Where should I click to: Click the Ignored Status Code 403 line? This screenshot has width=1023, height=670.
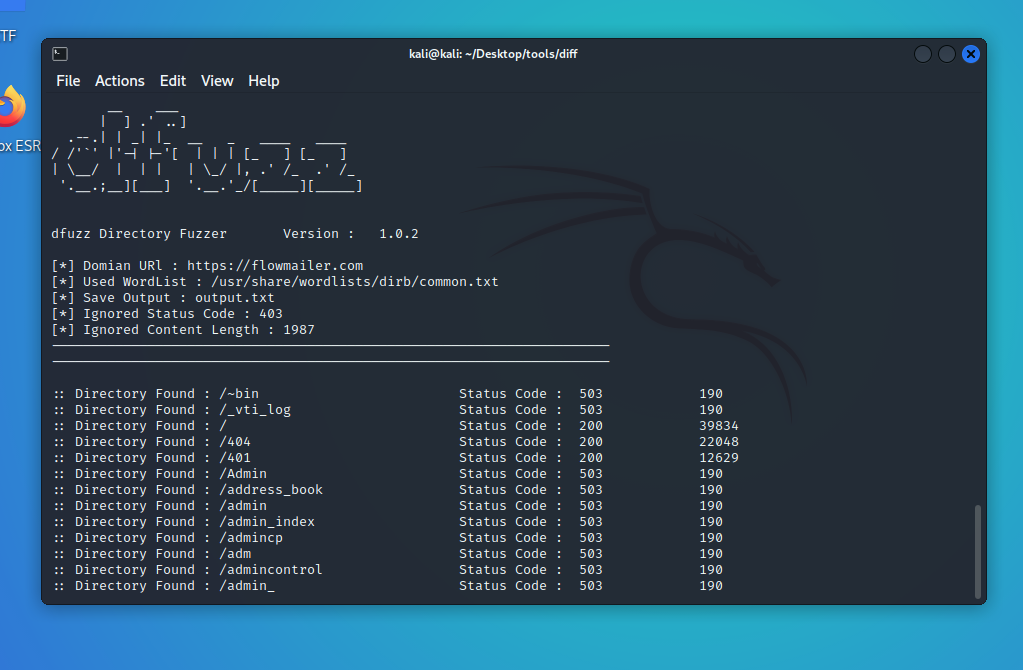[x=167, y=314]
